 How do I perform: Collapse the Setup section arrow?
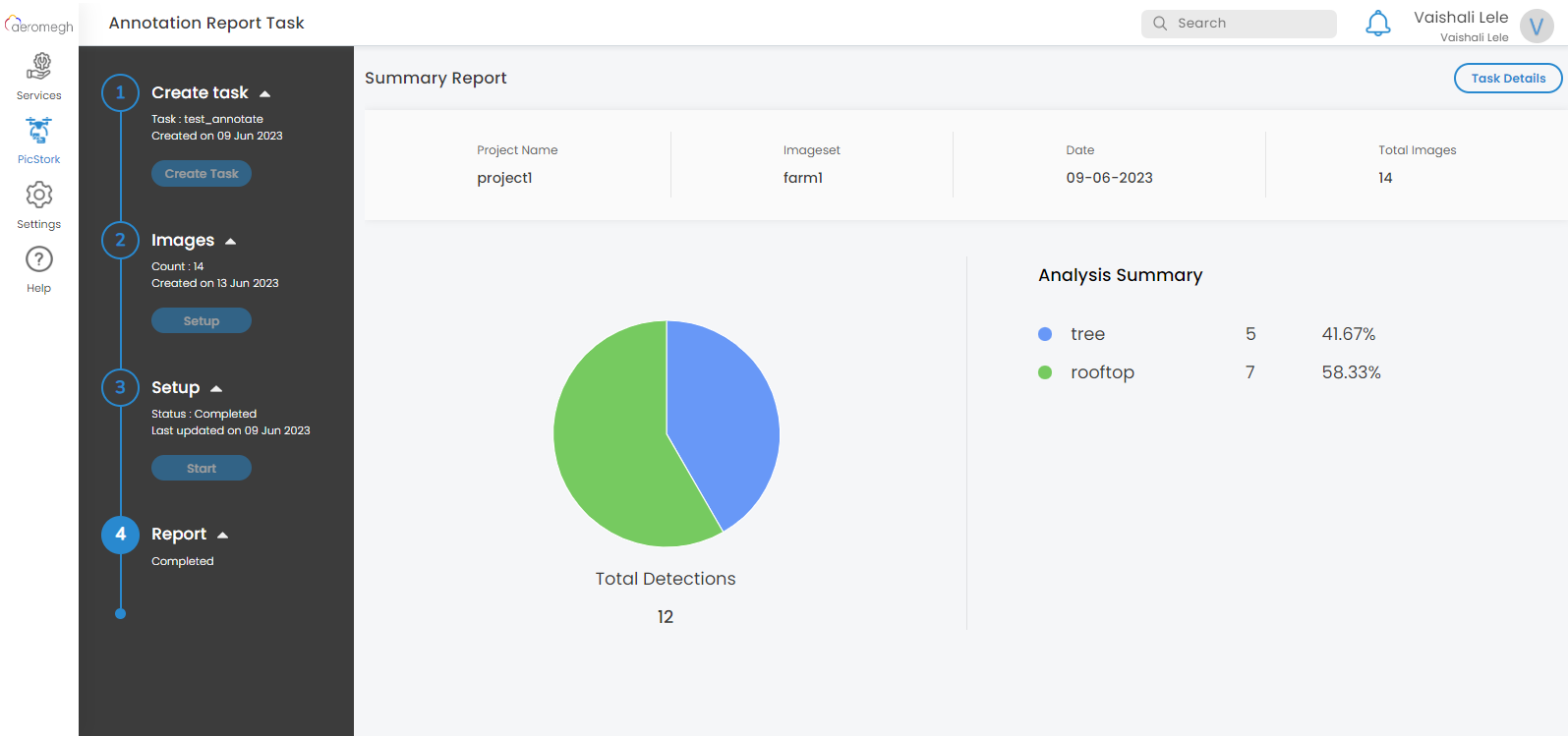pyautogui.click(x=216, y=388)
